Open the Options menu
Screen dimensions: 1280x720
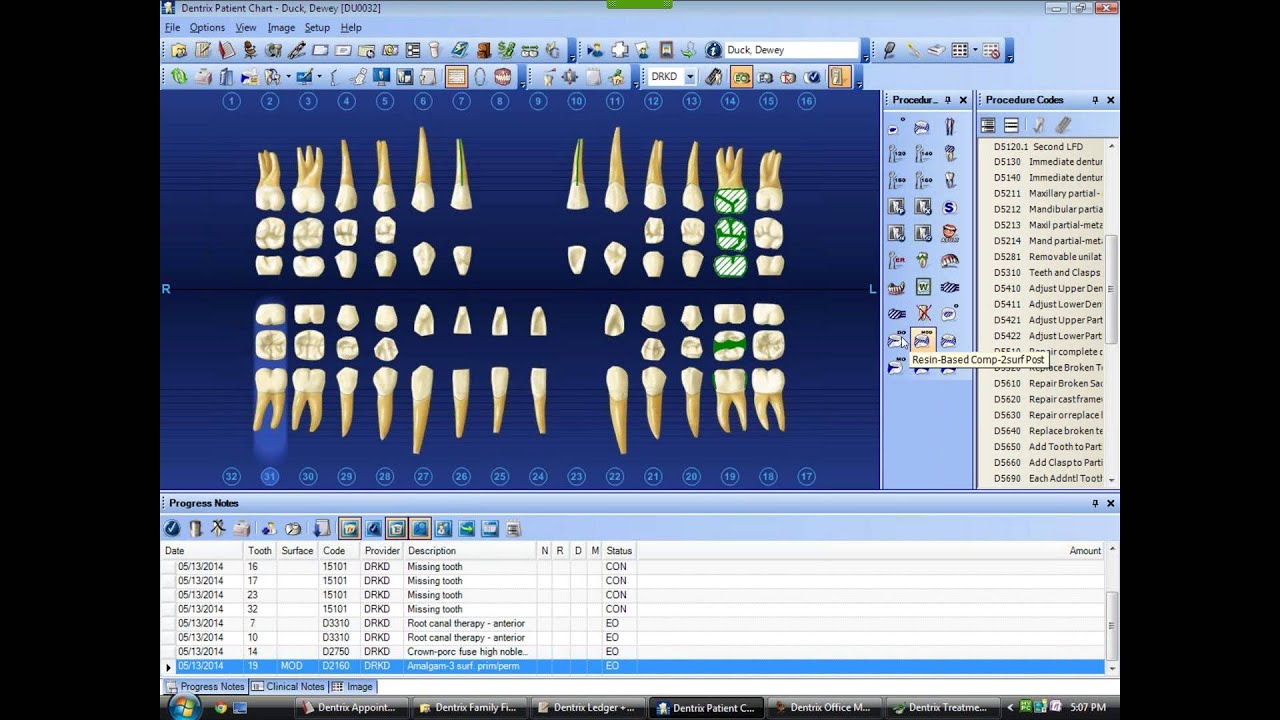click(x=207, y=28)
